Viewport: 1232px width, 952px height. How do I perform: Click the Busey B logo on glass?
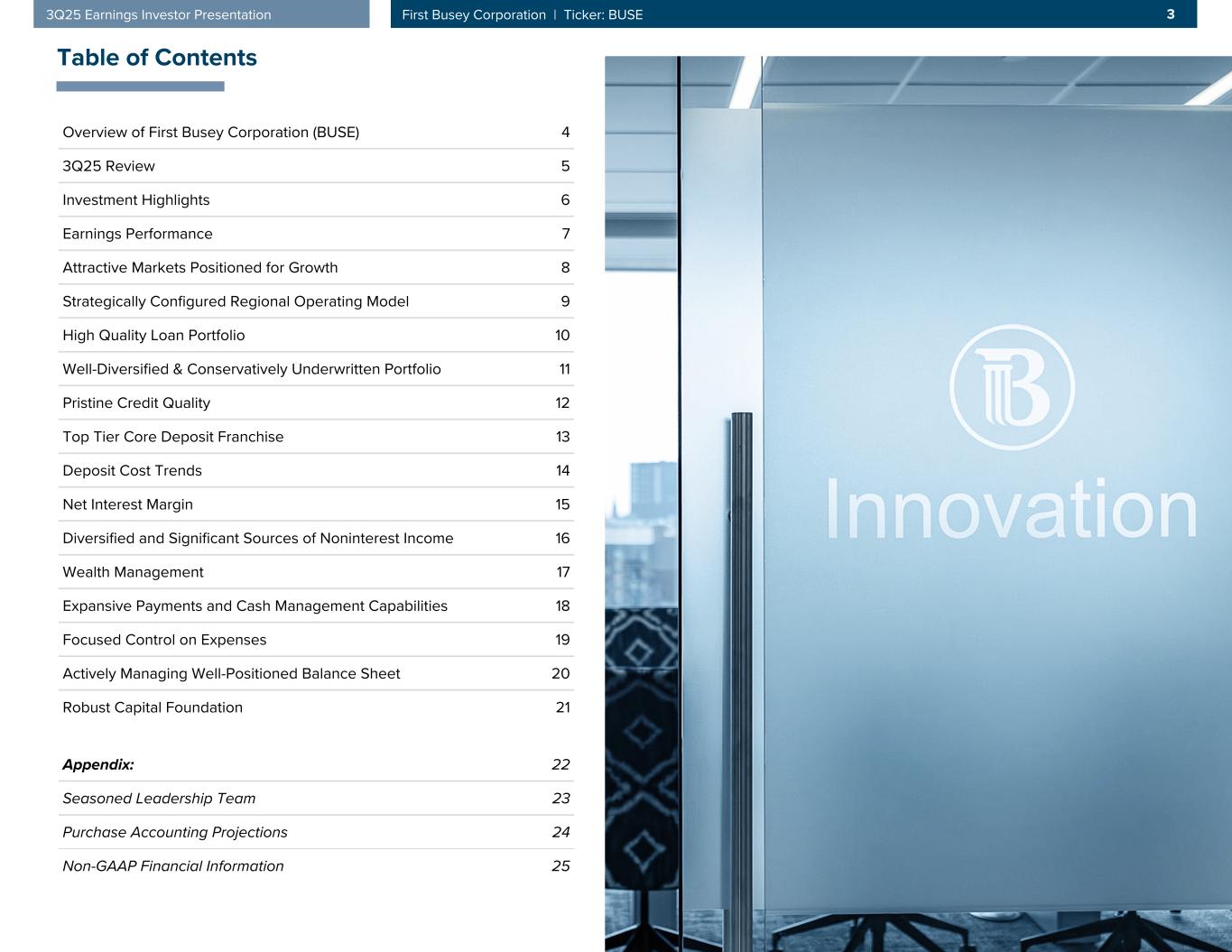click(x=1012, y=387)
